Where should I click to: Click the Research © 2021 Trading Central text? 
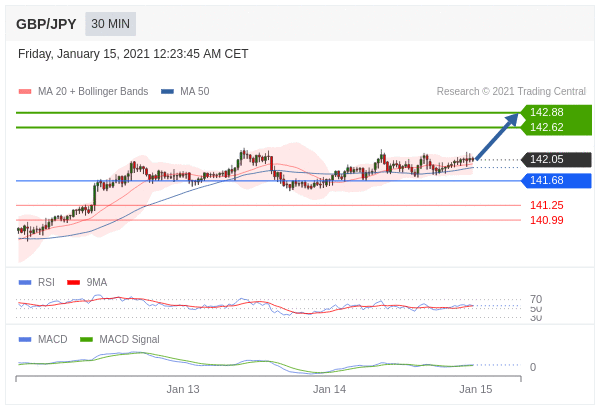coord(511,92)
